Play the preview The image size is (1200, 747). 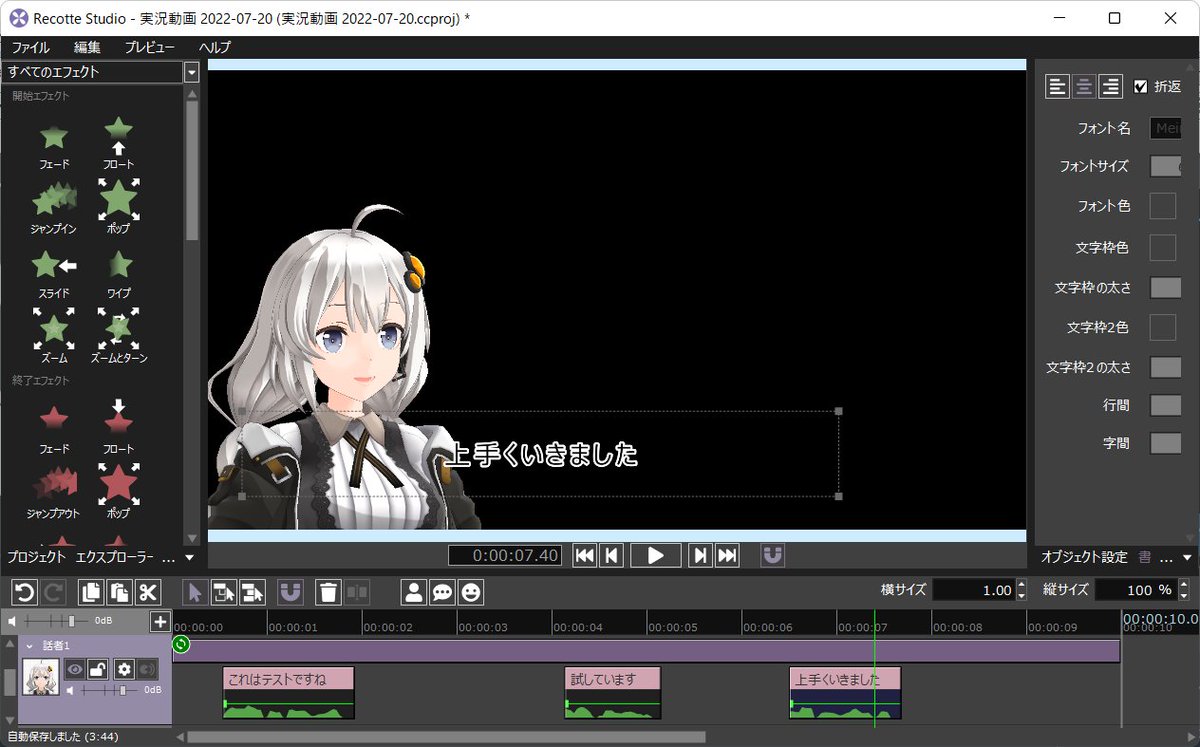click(x=656, y=555)
